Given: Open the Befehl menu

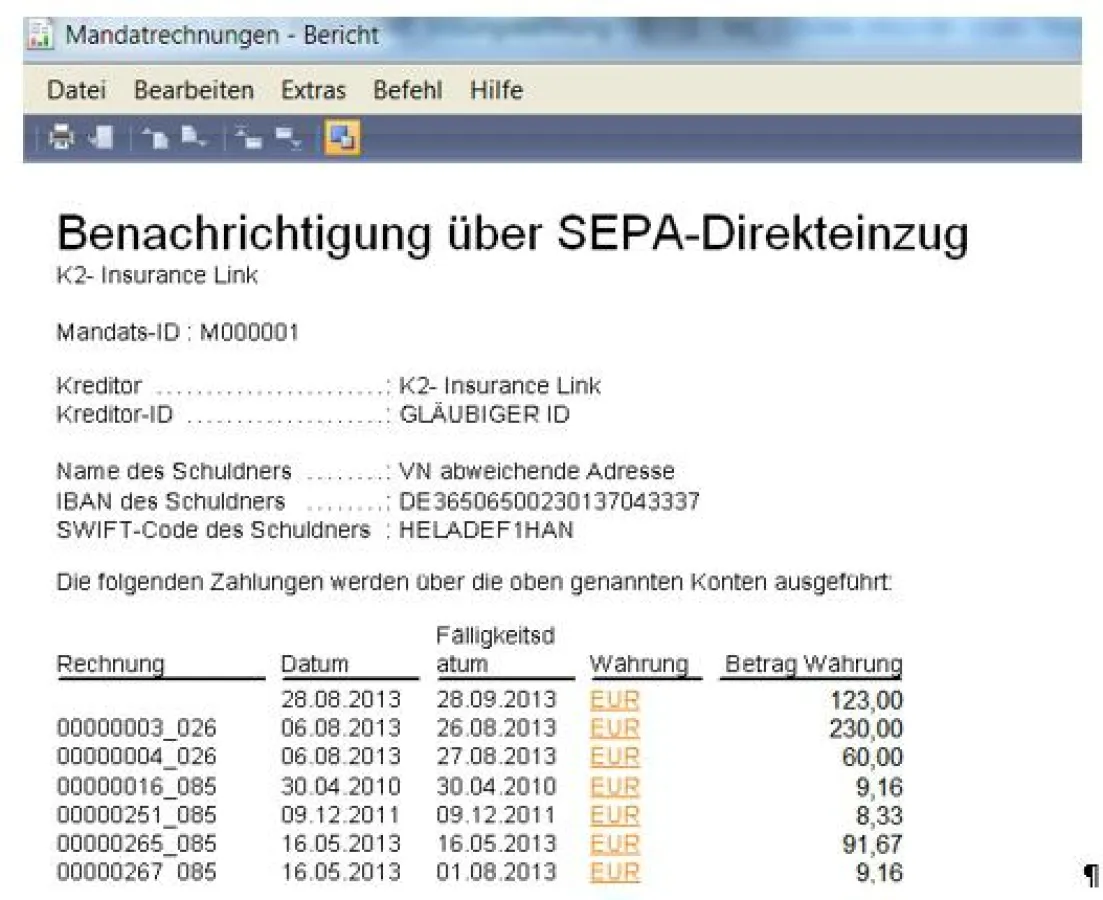Looking at the screenshot, I should pyautogui.click(x=407, y=90).
